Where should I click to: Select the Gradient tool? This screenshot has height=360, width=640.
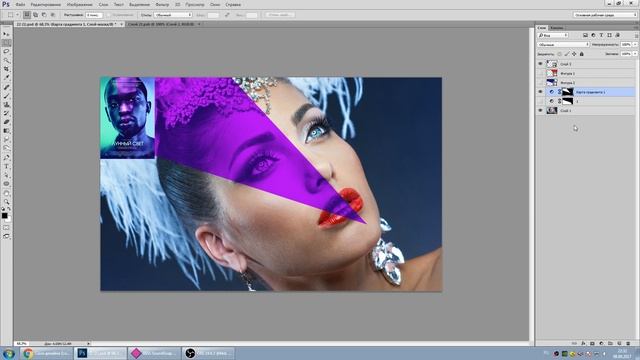pos(6,131)
